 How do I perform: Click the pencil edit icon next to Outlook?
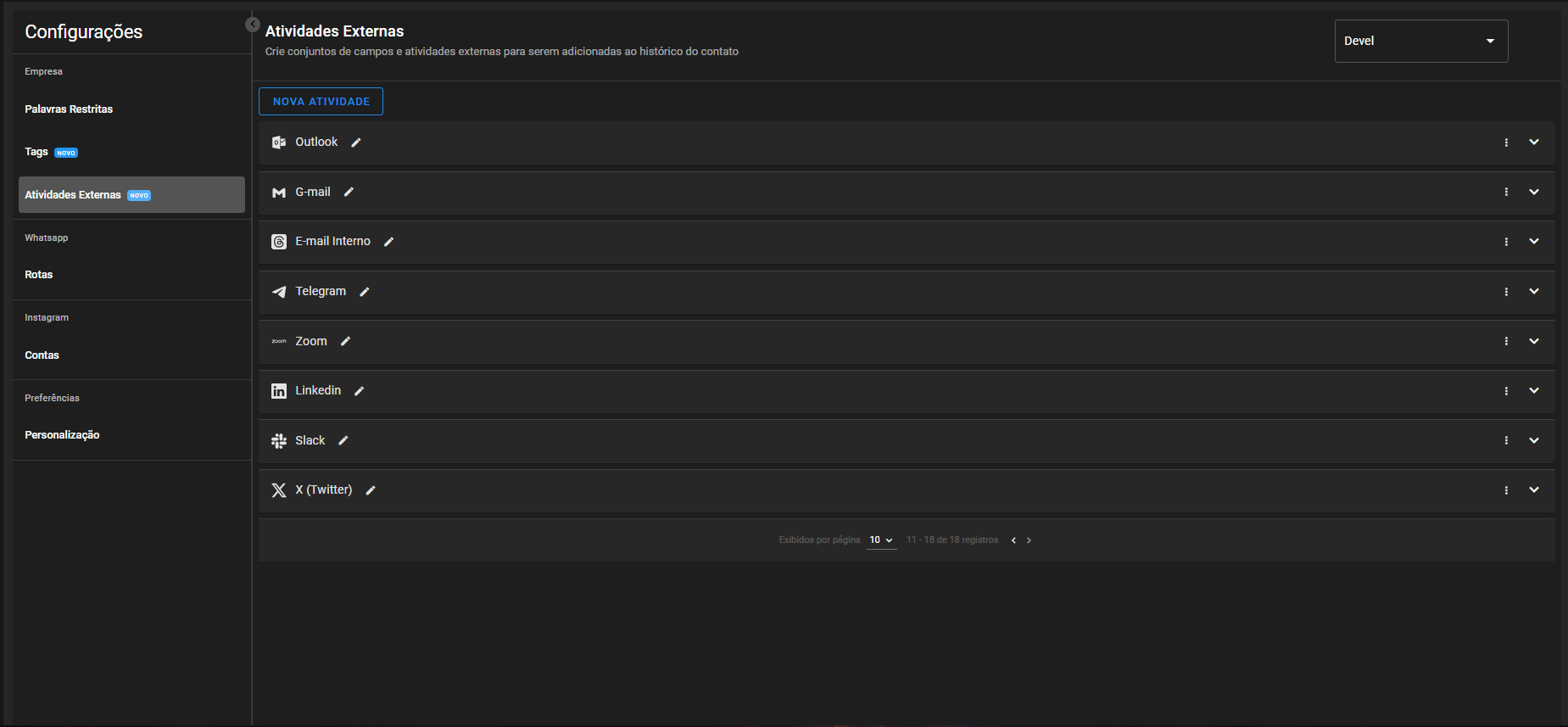356,143
